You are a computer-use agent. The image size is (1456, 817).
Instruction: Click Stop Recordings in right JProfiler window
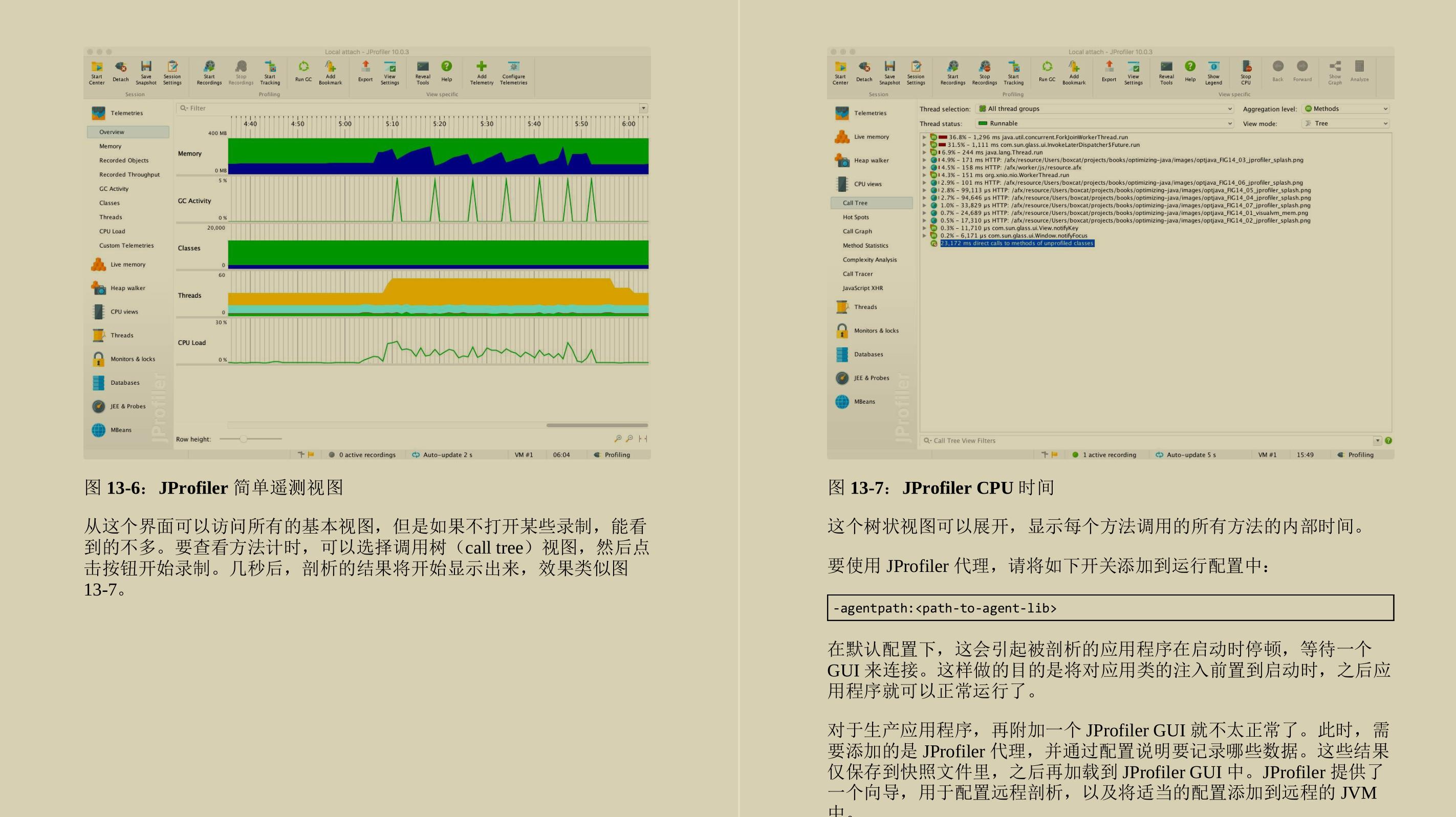click(985, 73)
